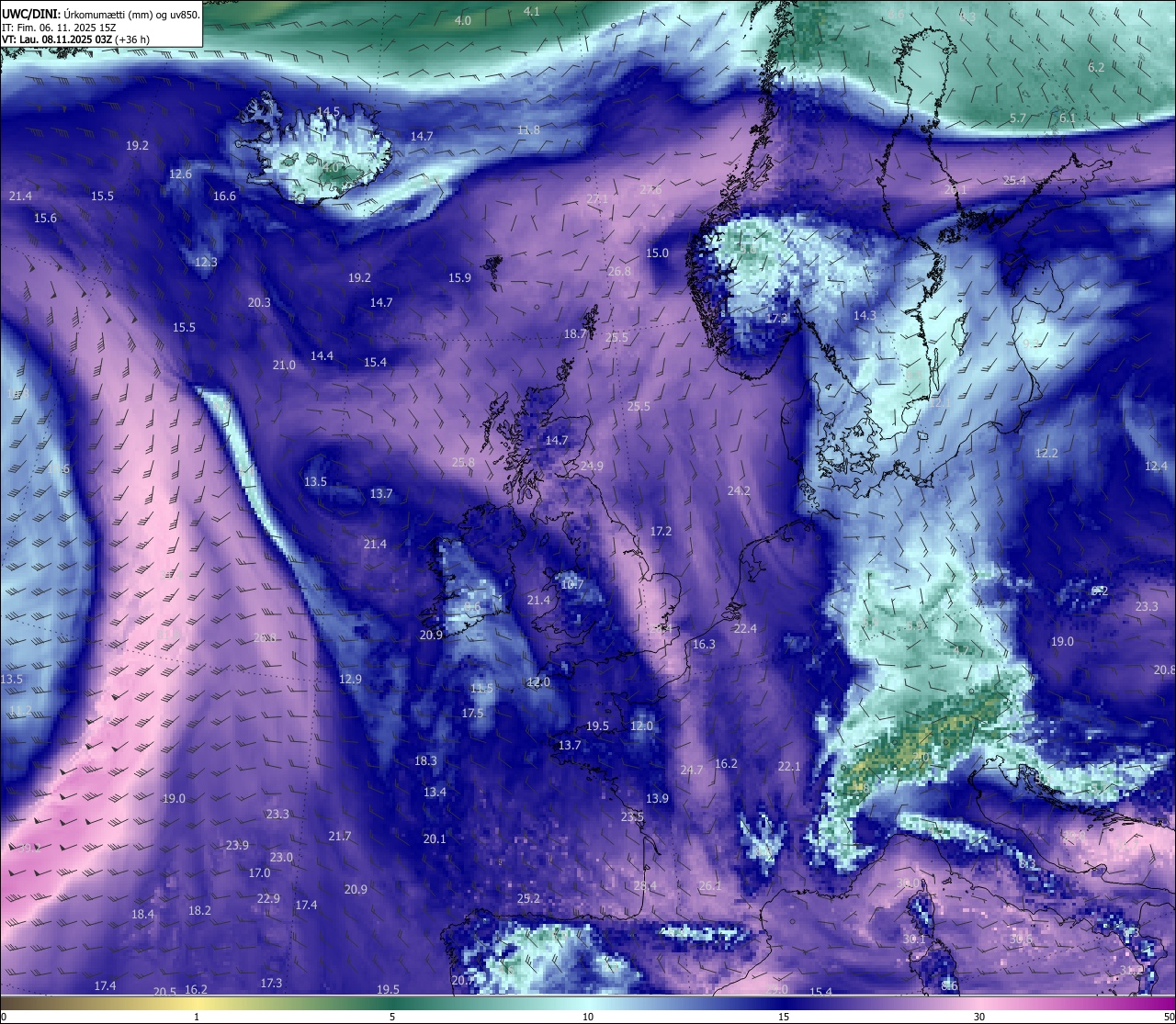Click the value 18.7 near Shetland
Screen dimensions: 1176x1024
tap(575, 333)
